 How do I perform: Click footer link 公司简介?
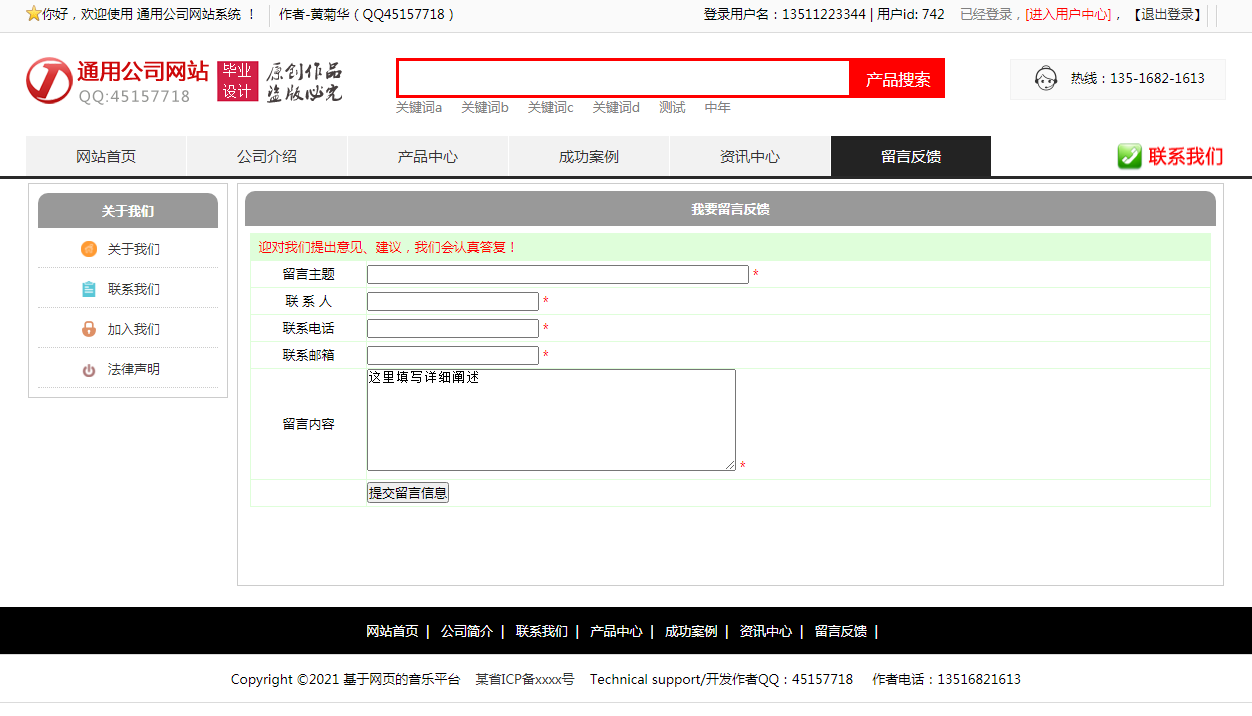tap(467, 631)
